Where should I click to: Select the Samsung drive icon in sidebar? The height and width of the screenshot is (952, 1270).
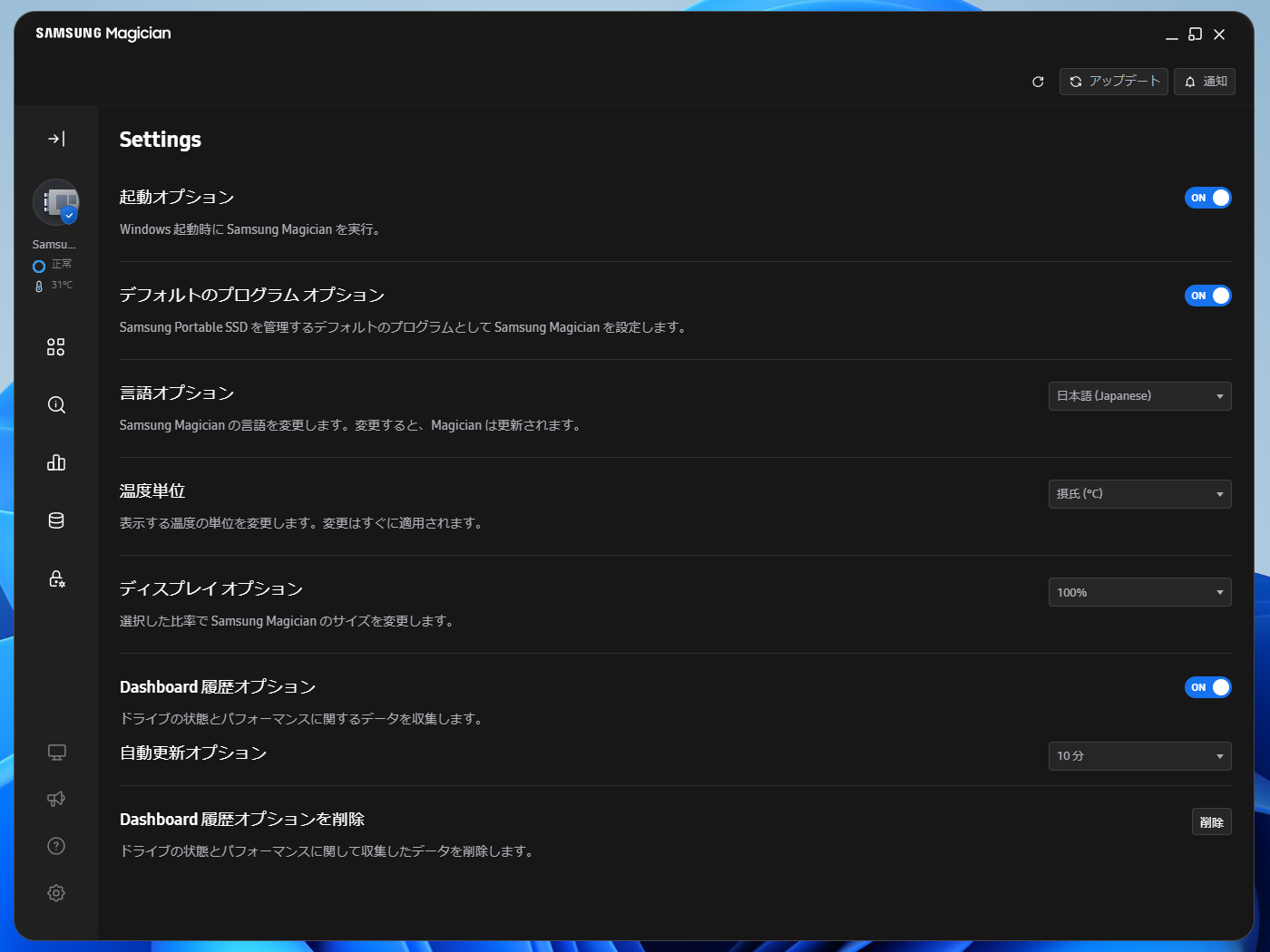(x=56, y=202)
